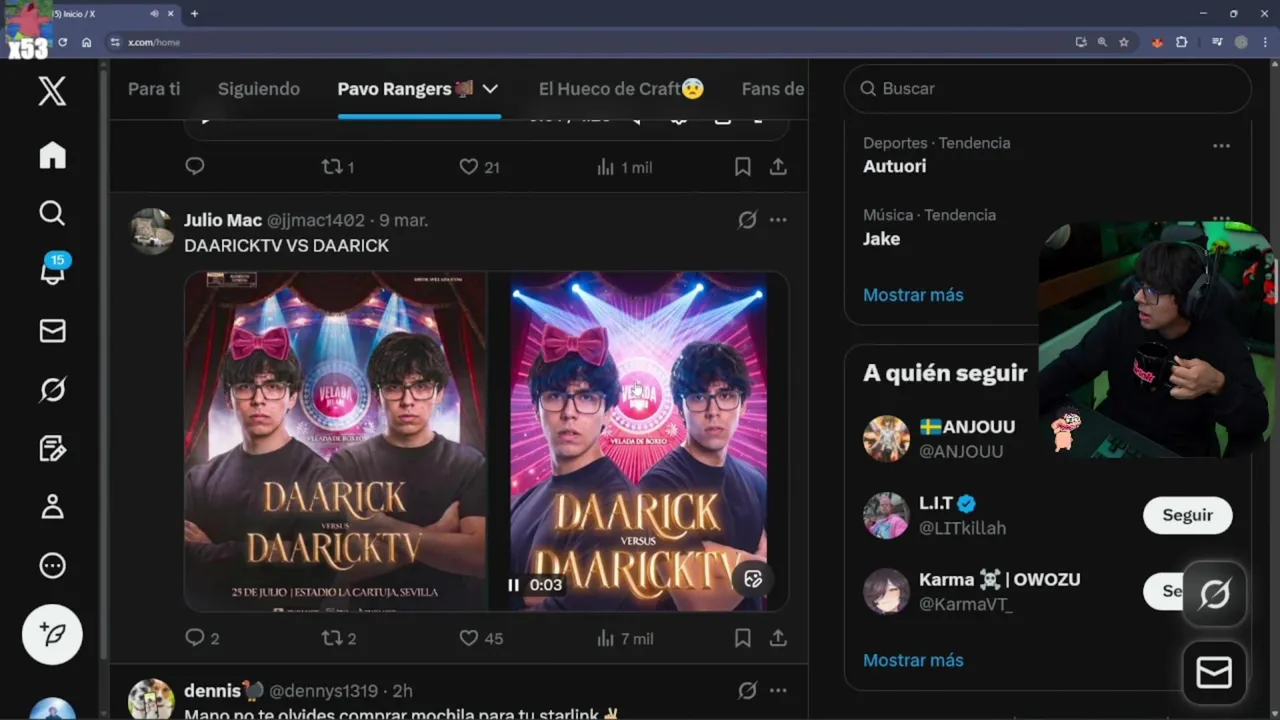Click the Buscar search field
Screen dimensions: 1280x720
coord(1048,89)
